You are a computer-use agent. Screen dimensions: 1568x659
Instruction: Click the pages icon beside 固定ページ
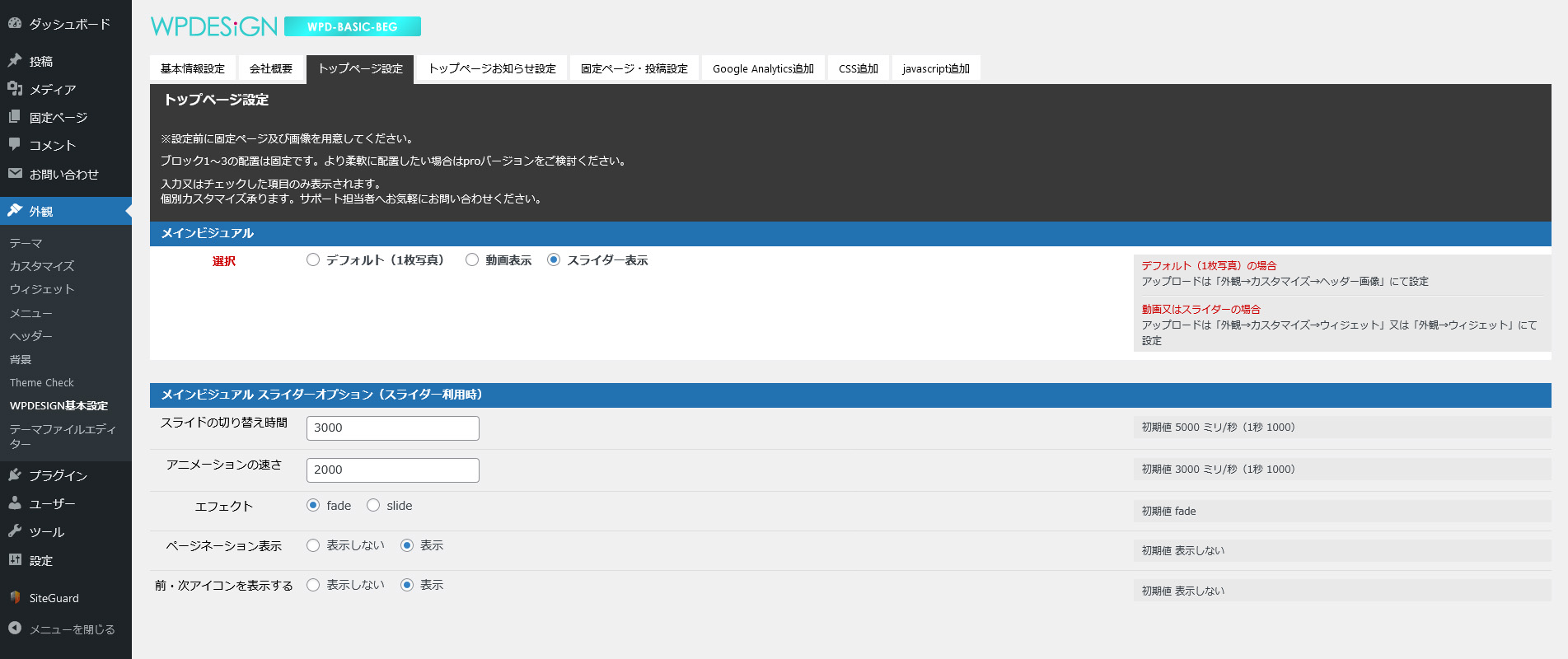coord(15,116)
